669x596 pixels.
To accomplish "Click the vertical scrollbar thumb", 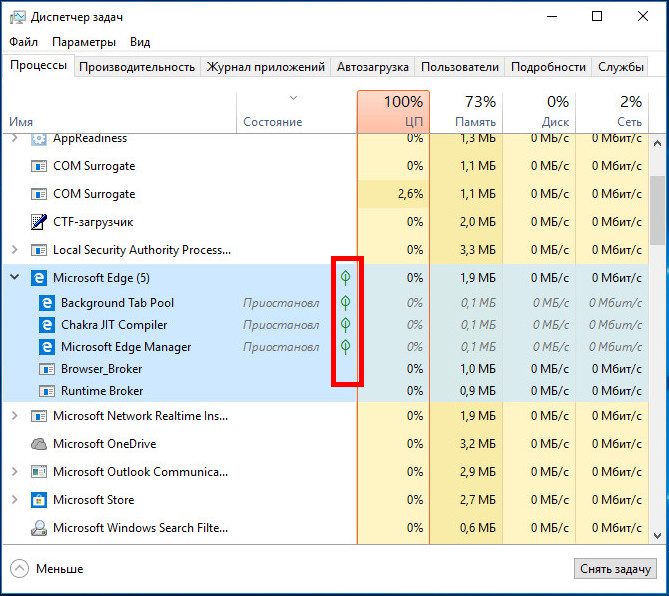I will pos(657,210).
